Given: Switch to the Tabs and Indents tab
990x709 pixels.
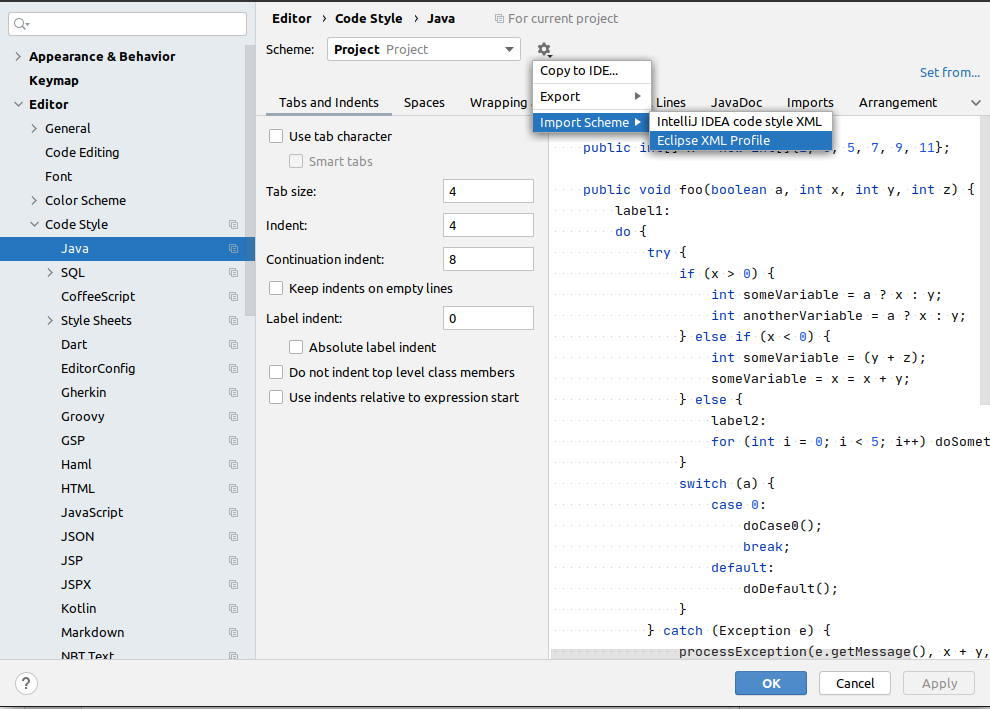Looking at the screenshot, I should tap(329, 103).
